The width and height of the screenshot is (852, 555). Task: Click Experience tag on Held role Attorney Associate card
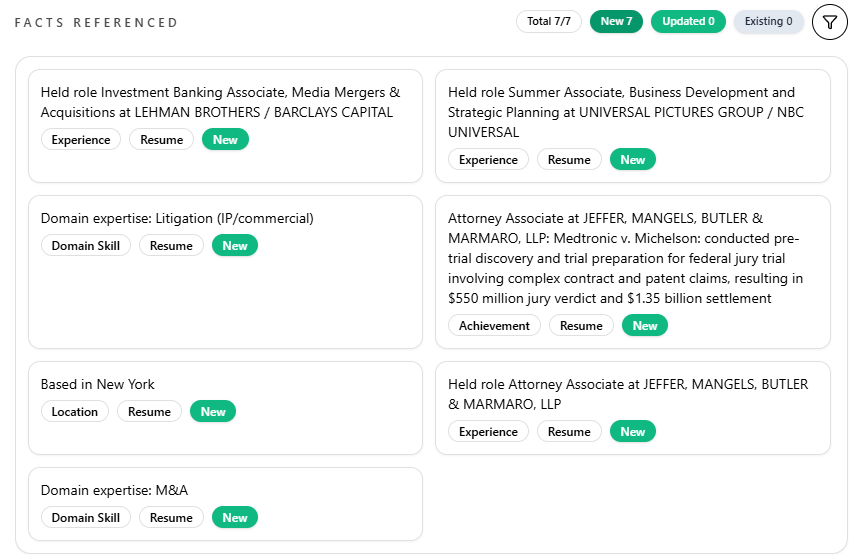tap(488, 432)
